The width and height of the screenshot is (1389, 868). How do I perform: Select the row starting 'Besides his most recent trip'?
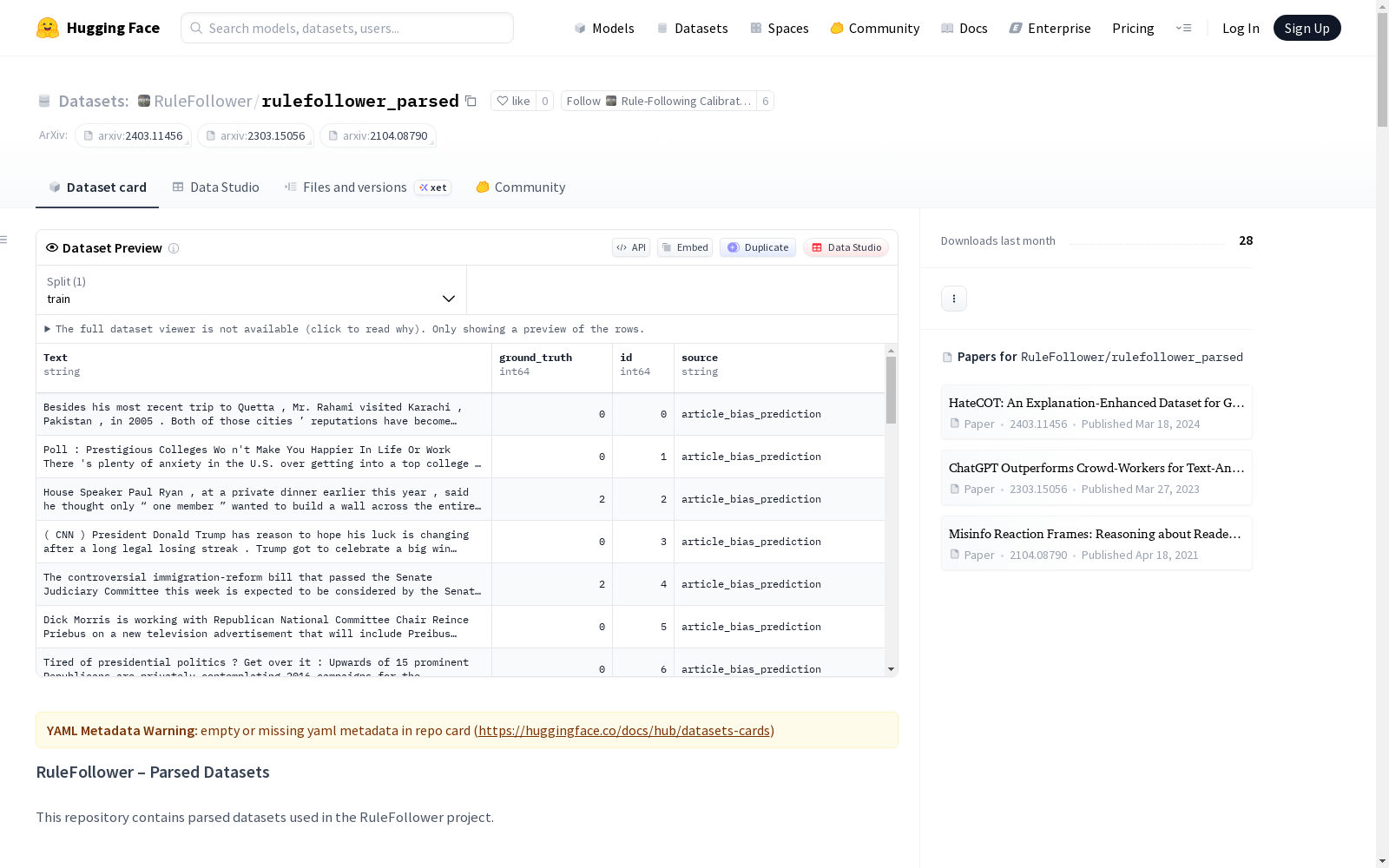pyautogui.click(x=461, y=414)
